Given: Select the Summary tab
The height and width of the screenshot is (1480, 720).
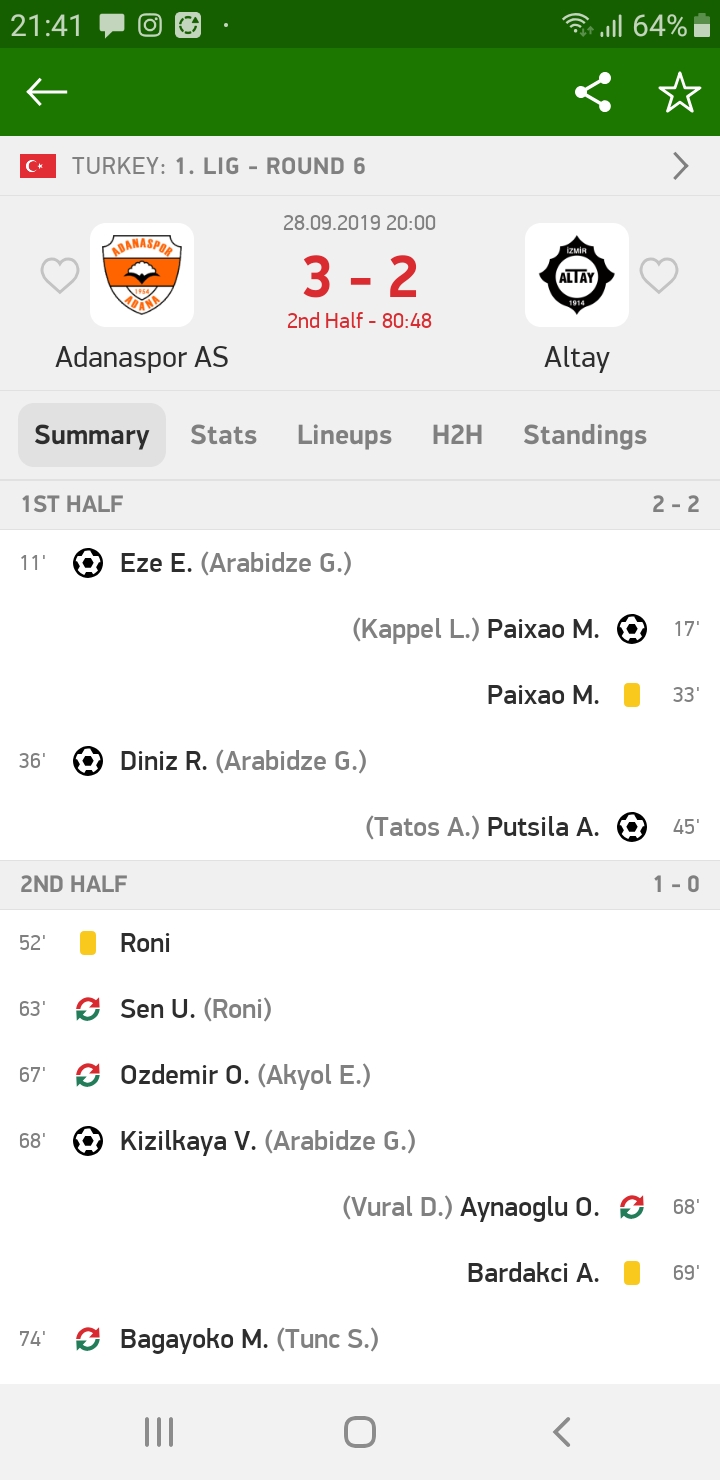Looking at the screenshot, I should (x=92, y=435).
